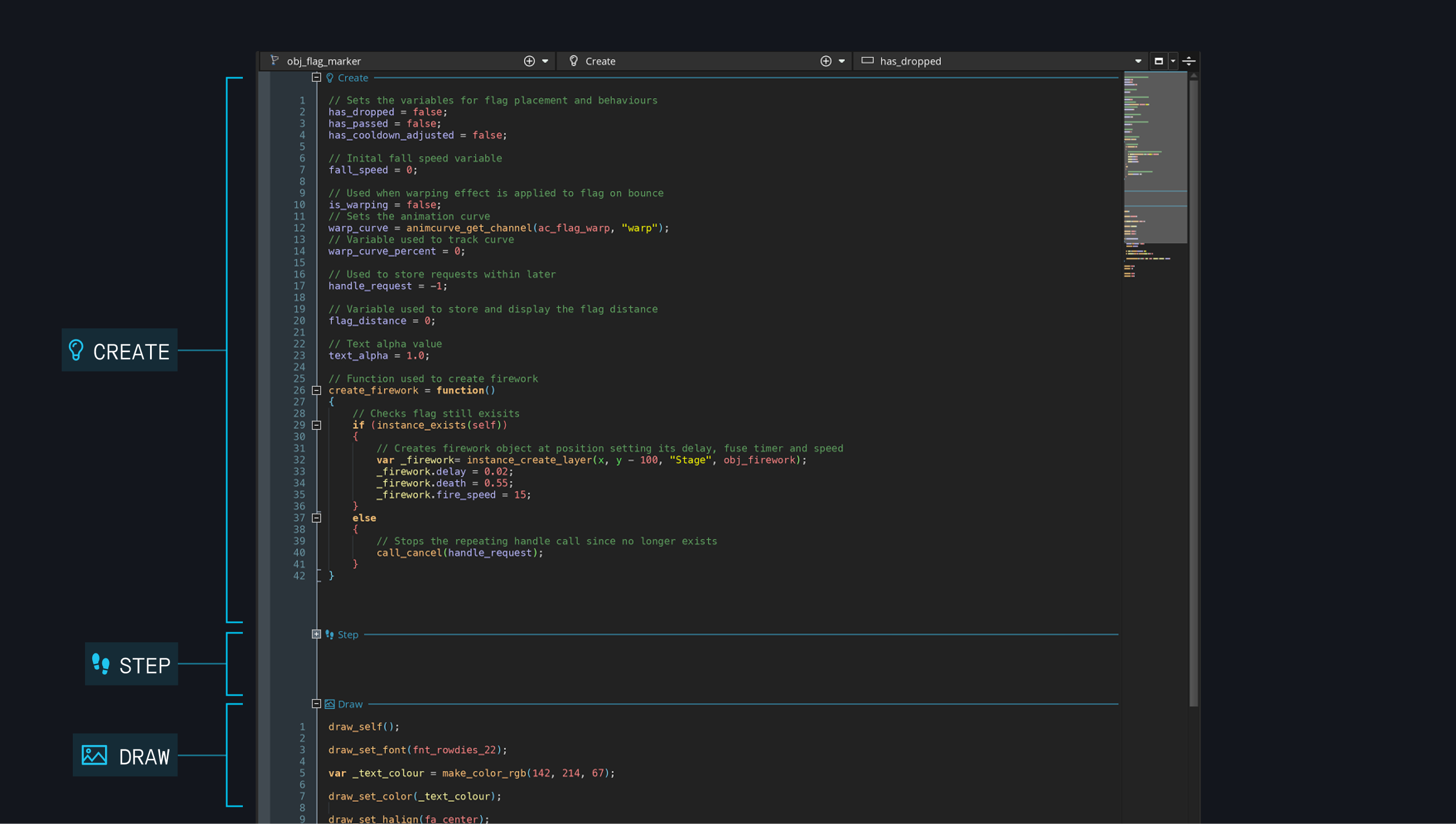Image resolution: width=1456 pixels, height=824 pixels.
Task: Fold the if instance_exists code block
Action: click(x=317, y=425)
